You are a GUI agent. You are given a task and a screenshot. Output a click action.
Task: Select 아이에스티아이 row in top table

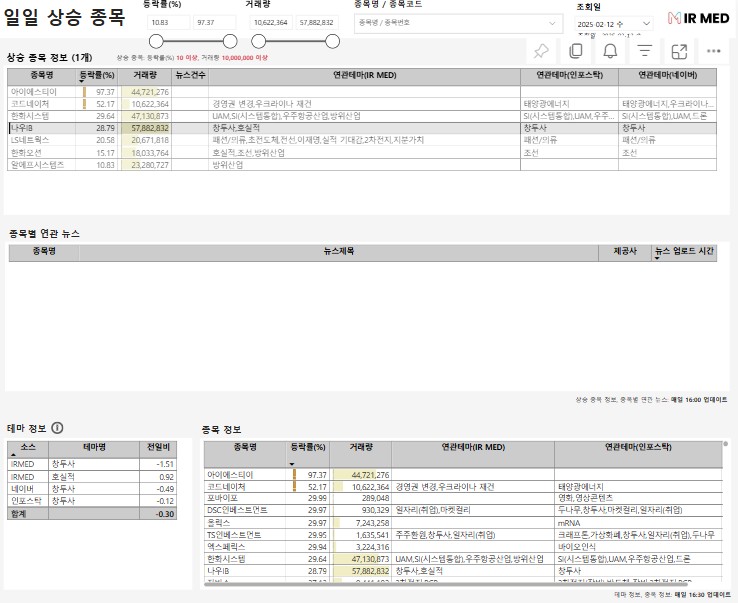(x=362, y=92)
